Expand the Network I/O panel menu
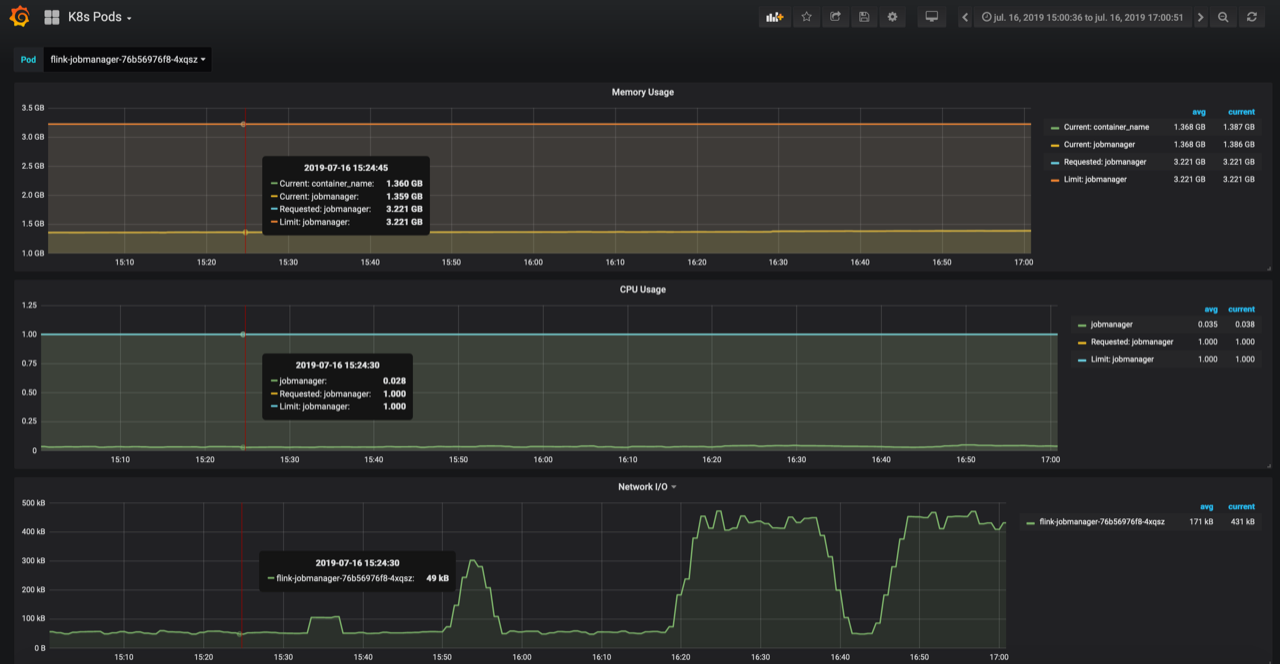This screenshot has height=664, width=1280. 646,487
